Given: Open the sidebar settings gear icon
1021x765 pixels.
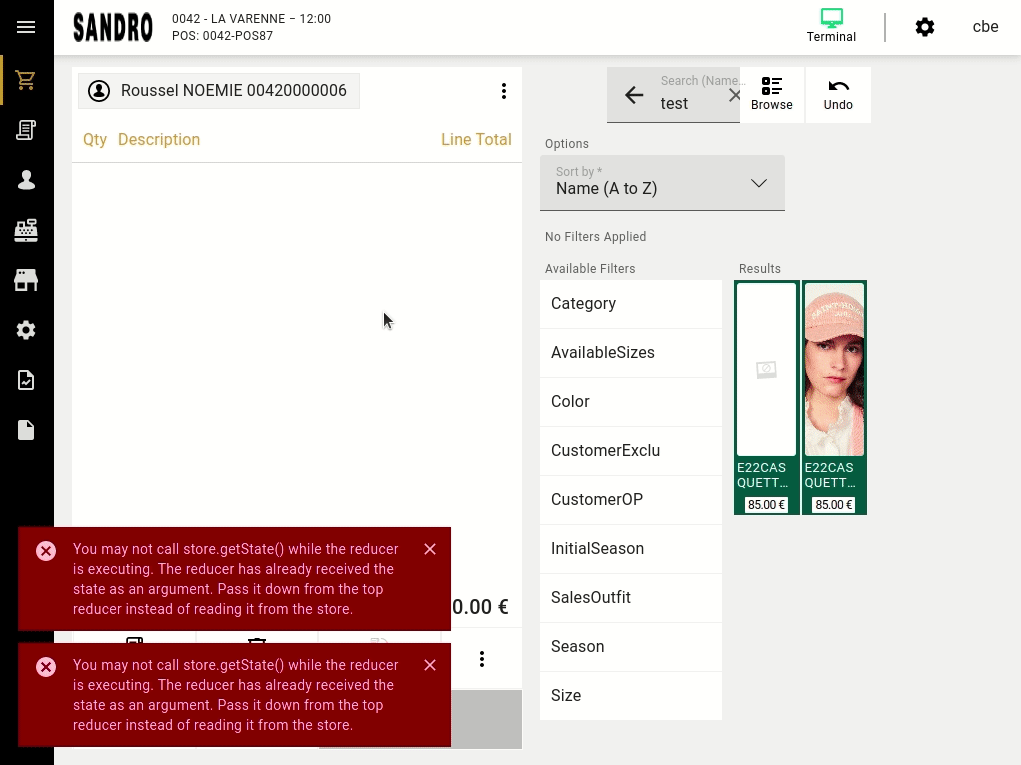Looking at the screenshot, I should click(x=26, y=330).
